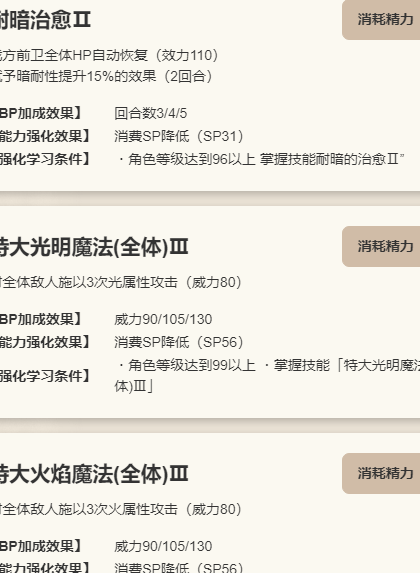
Task: Click the 能力强化效果 label in the 耐暗治愈Ⅱ card
Action: tap(45, 136)
